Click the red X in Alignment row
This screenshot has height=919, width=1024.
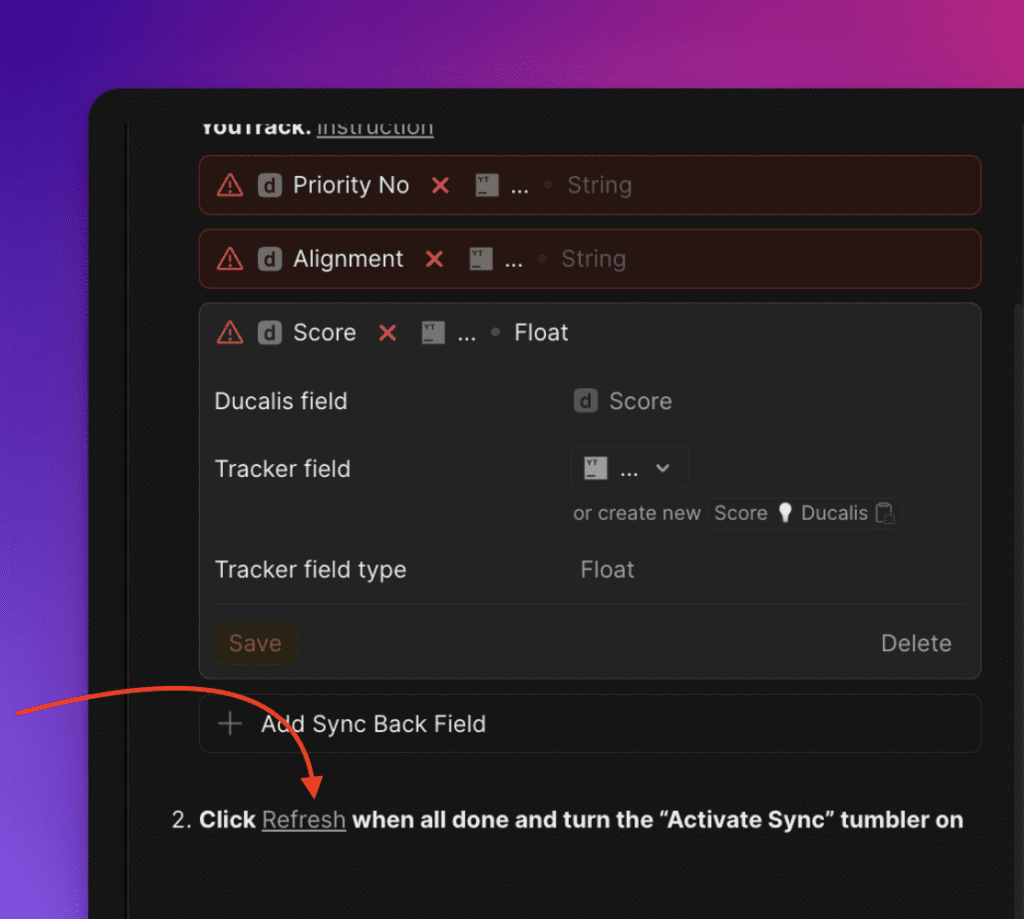[x=434, y=259]
